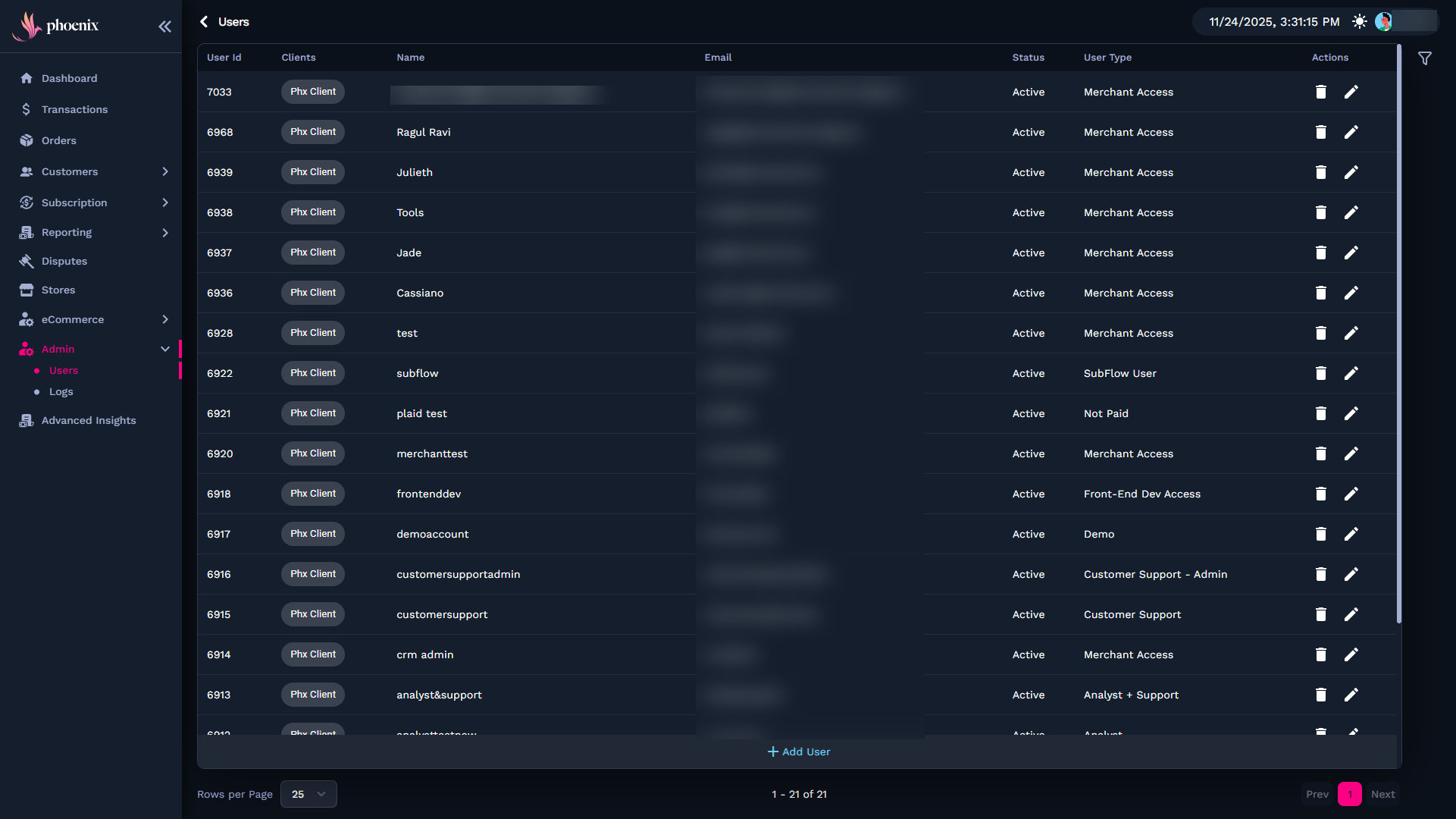Click the filter funnel icon
The width and height of the screenshot is (1456, 819).
click(1425, 58)
